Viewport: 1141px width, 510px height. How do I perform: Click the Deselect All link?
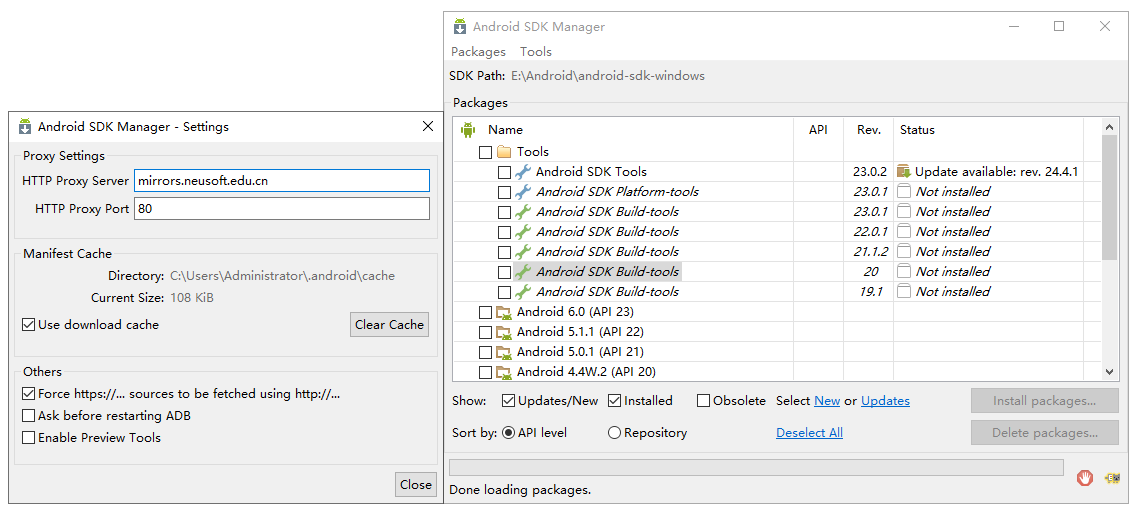click(x=809, y=433)
